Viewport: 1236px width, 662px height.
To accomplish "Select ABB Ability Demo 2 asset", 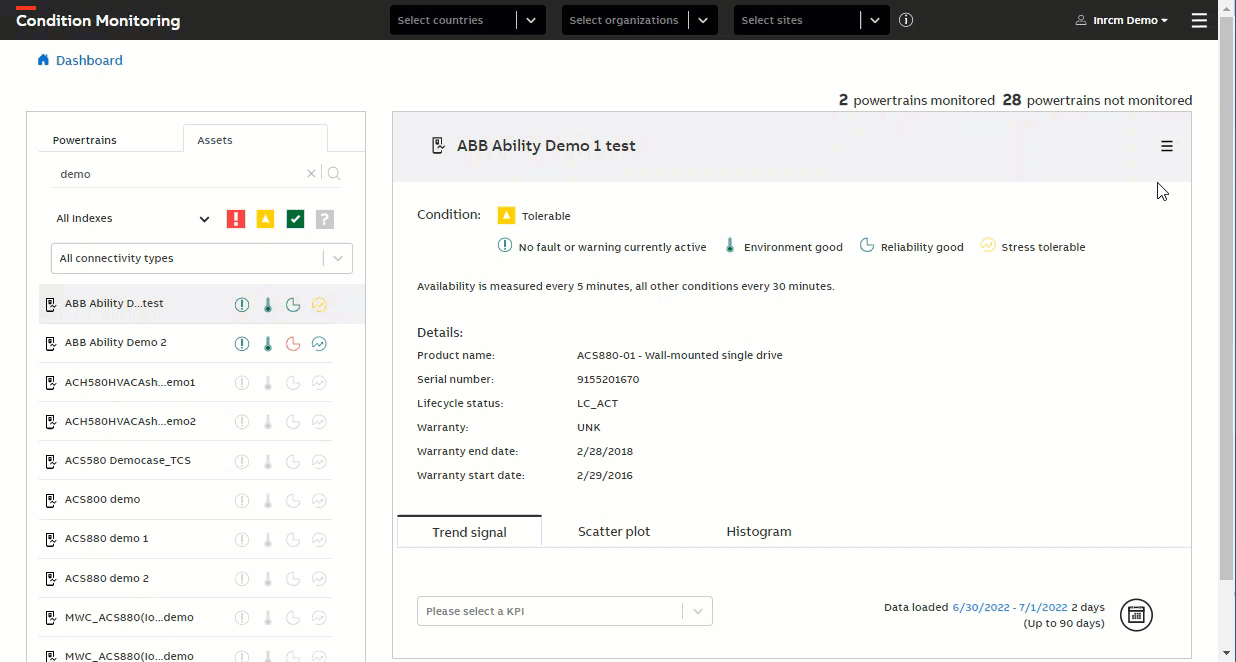I will click(116, 343).
